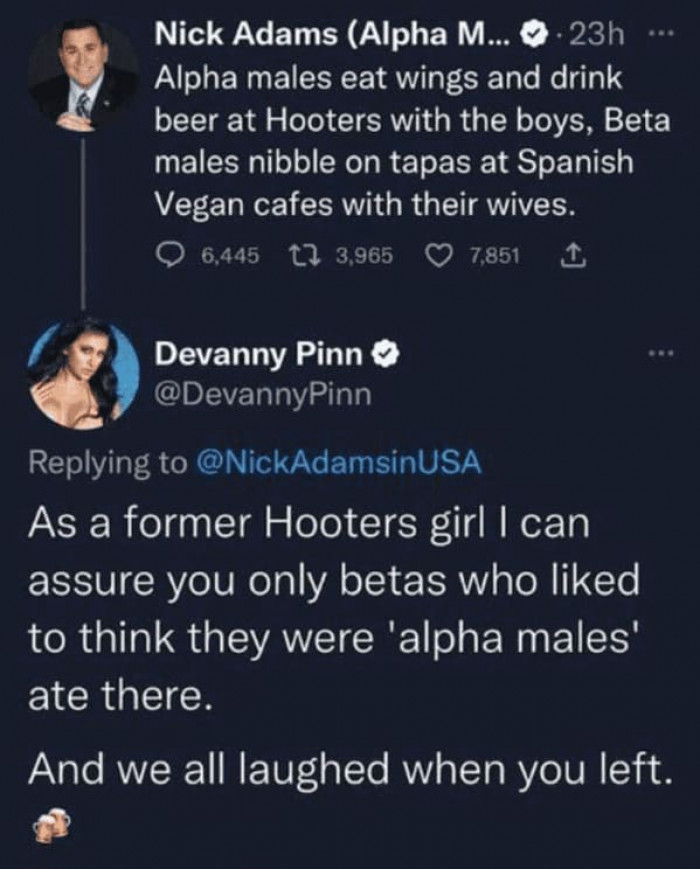Click the reply speech bubble icon

[x=169, y=255]
